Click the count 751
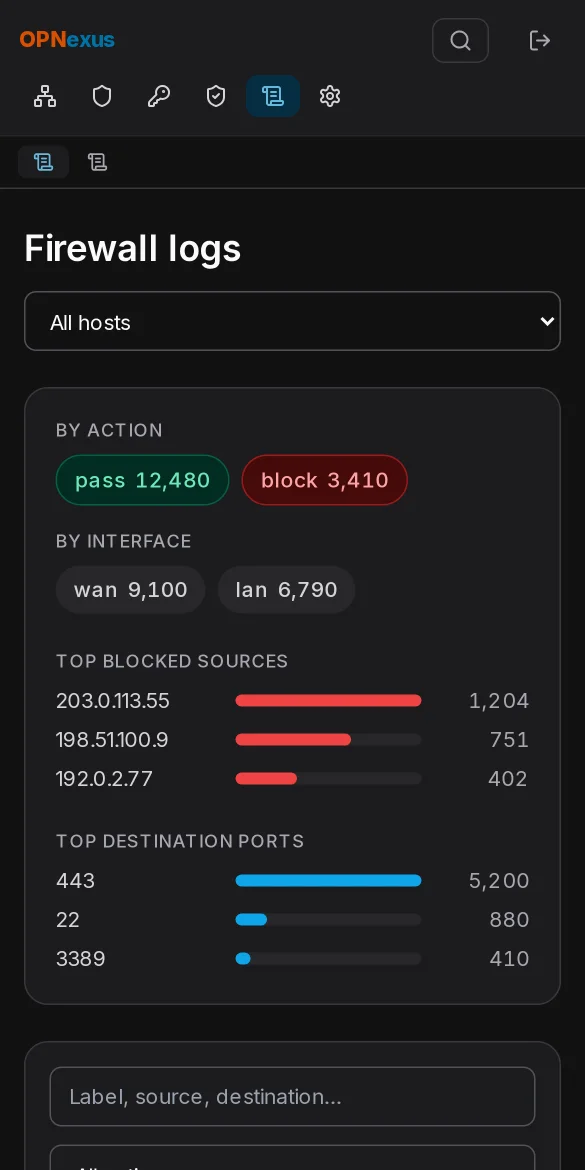Viewport: 585px width, 1170px height. coord(510,739)
